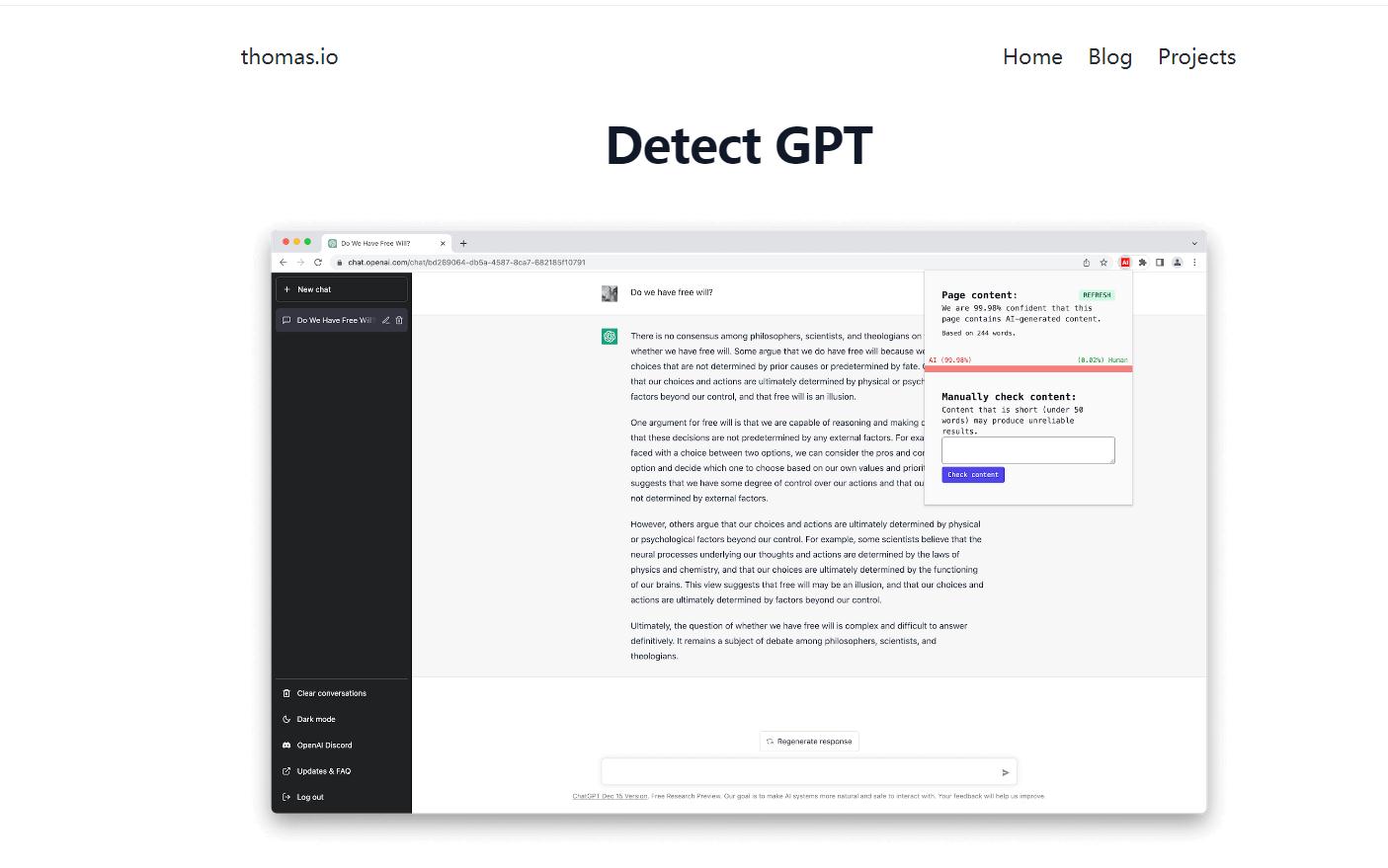Click the green REFRESH badge in the popup
The image size is (1388, 868).
click(x=1097, y=295)
